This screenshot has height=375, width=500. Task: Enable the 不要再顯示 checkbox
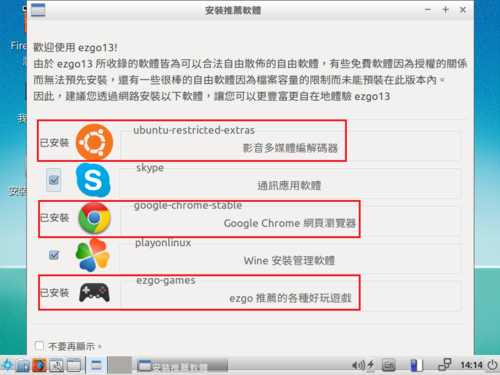[39, 345]
